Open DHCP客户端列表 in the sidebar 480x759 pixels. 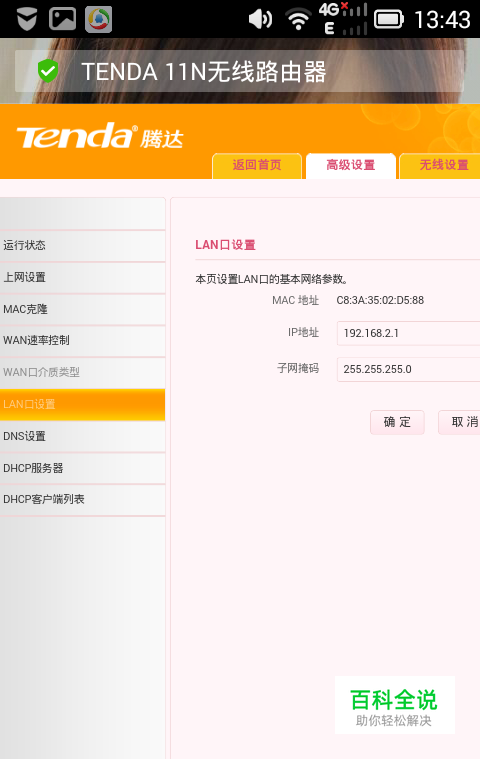click(x=82, y=499)
